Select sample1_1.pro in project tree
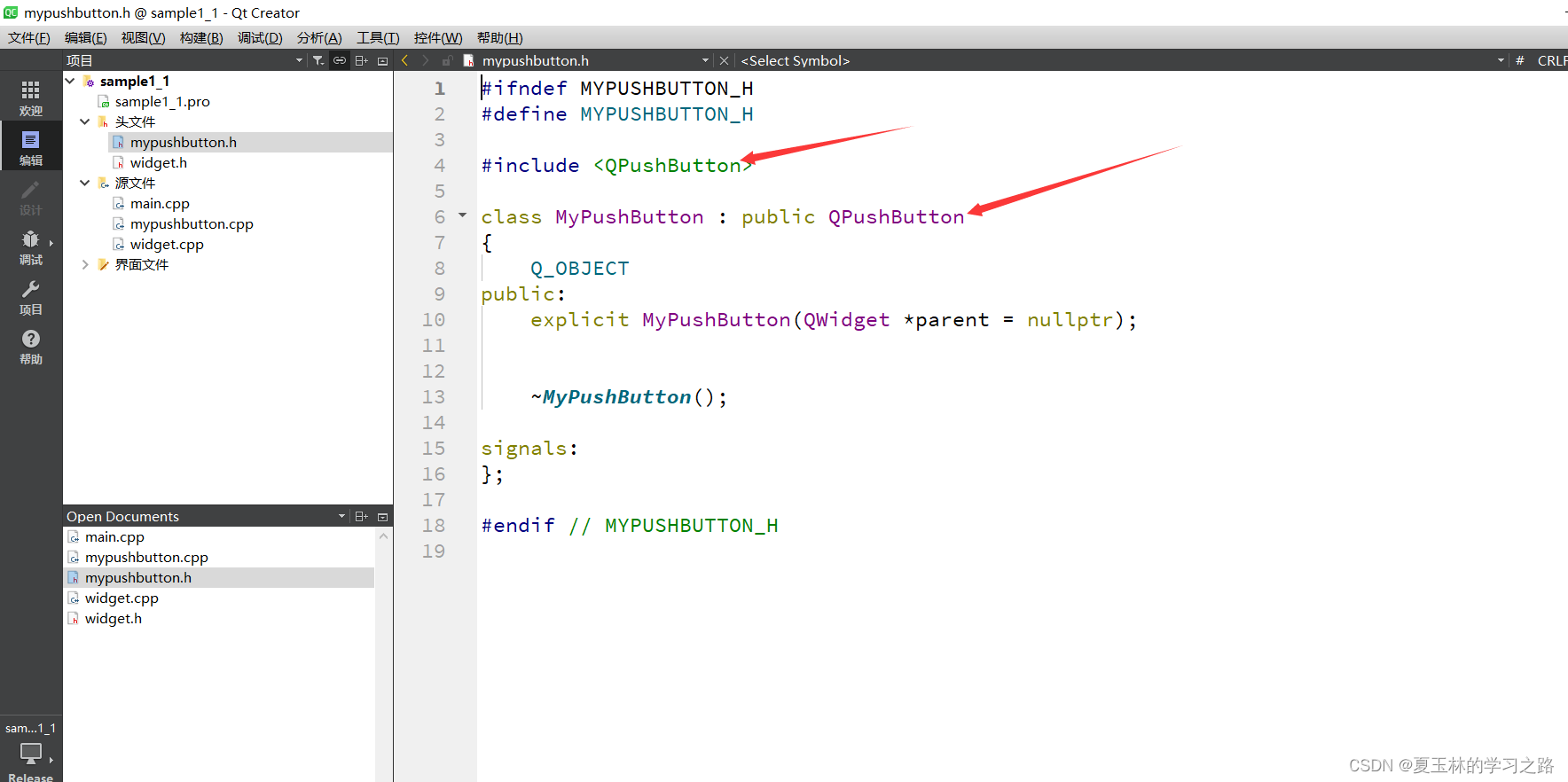The height and width of the screenshot is (782, 1568). click(x=162, y=101)
